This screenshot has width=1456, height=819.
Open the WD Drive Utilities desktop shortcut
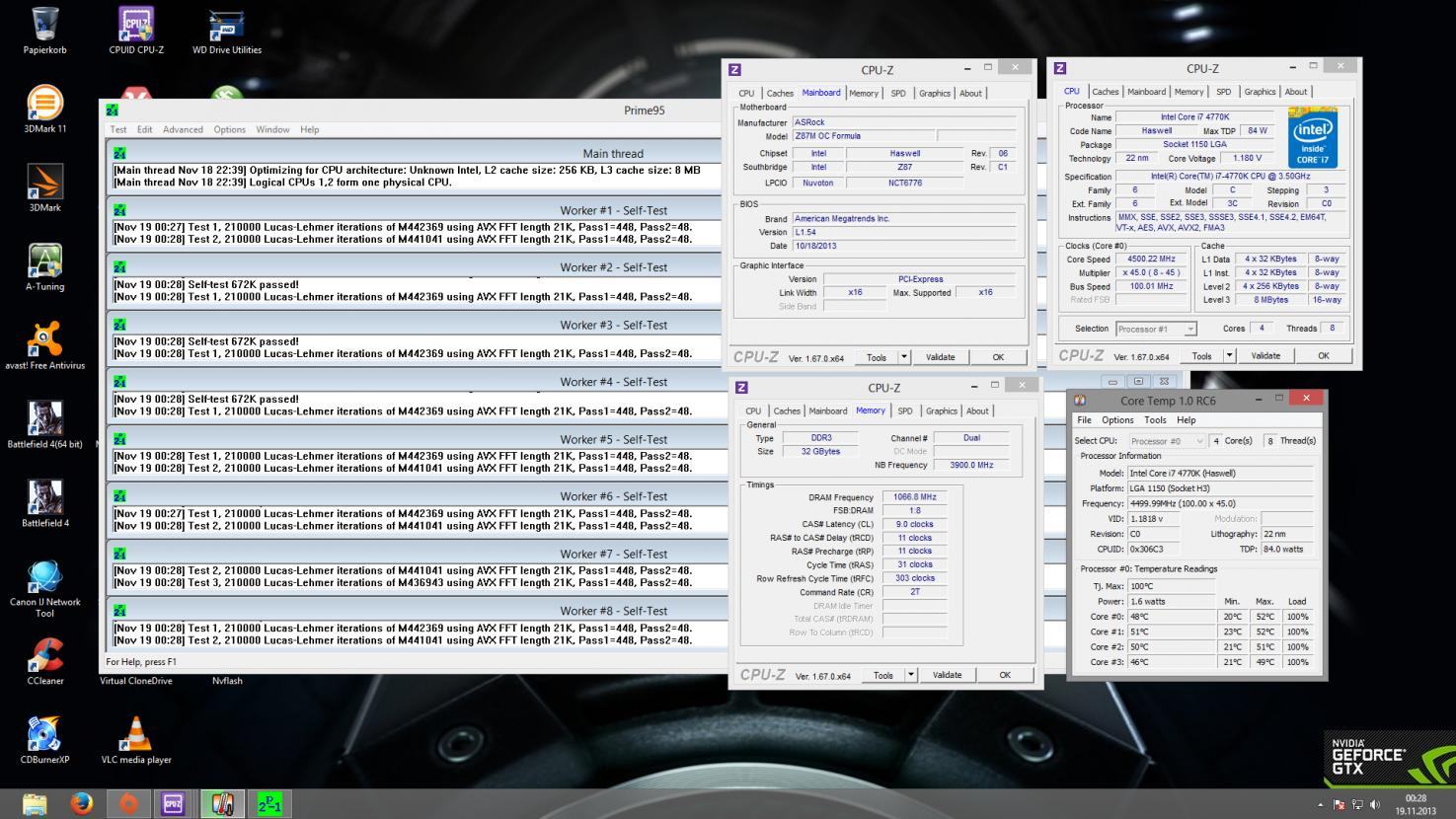[227, 30]
